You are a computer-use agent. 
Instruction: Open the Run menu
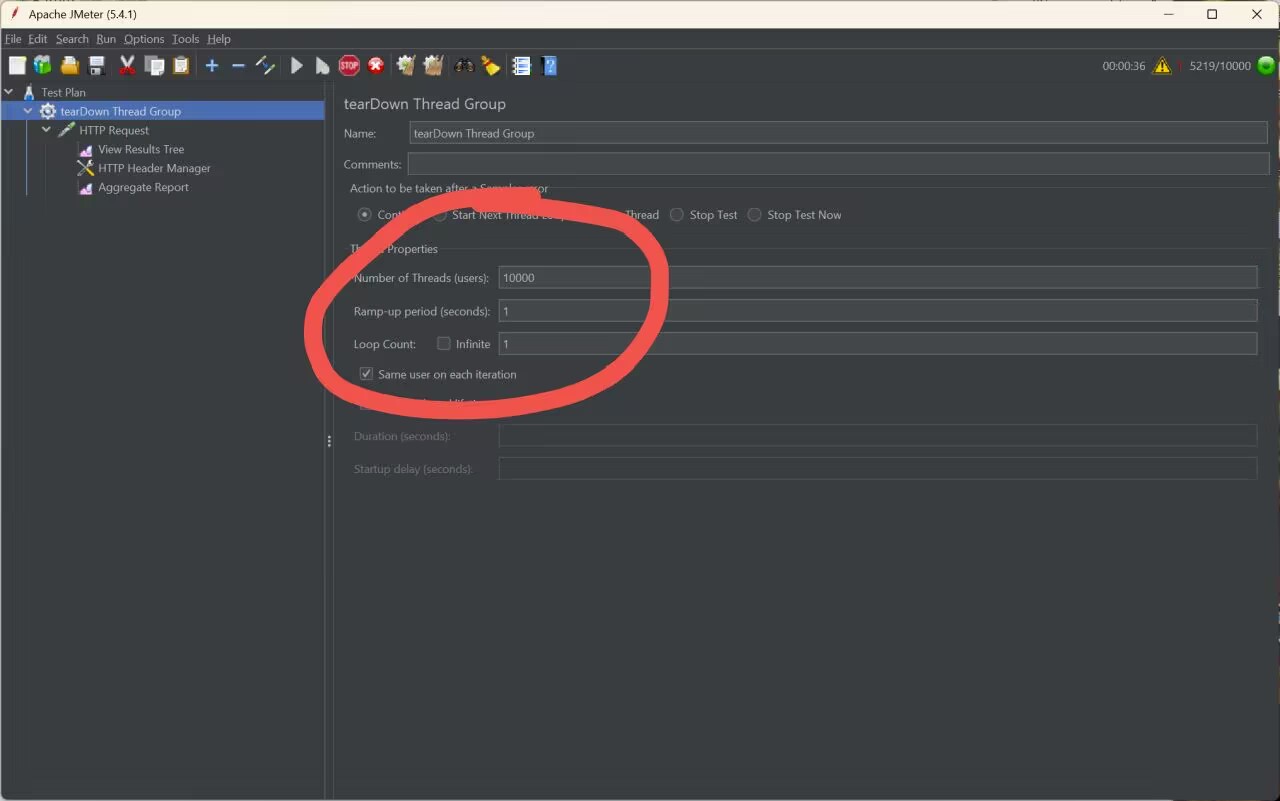point(106,39)
